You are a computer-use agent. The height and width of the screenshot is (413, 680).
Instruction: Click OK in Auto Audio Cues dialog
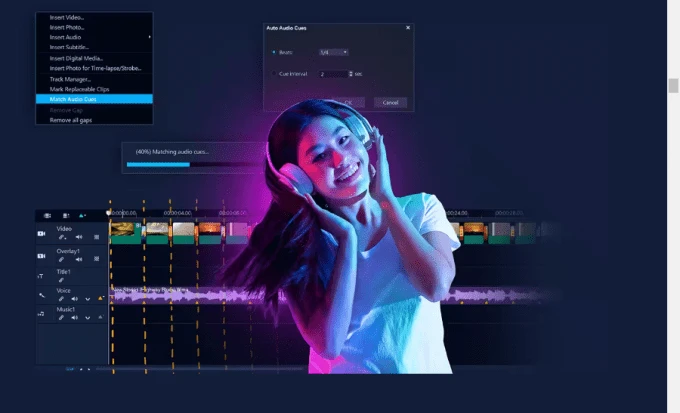(348, 103)
